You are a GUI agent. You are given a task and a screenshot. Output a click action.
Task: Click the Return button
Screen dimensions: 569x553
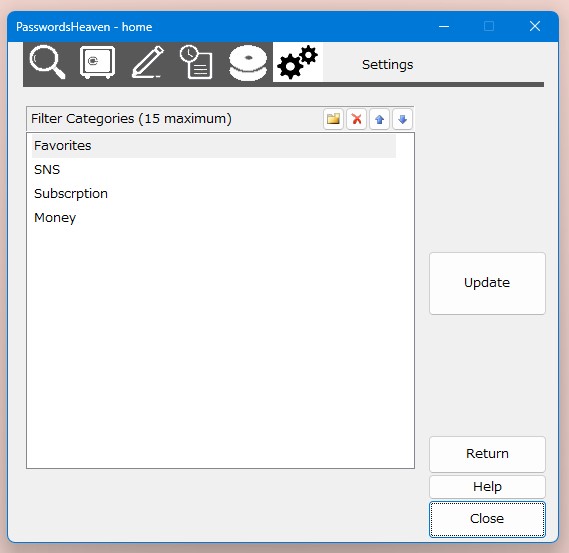(487, 454)
